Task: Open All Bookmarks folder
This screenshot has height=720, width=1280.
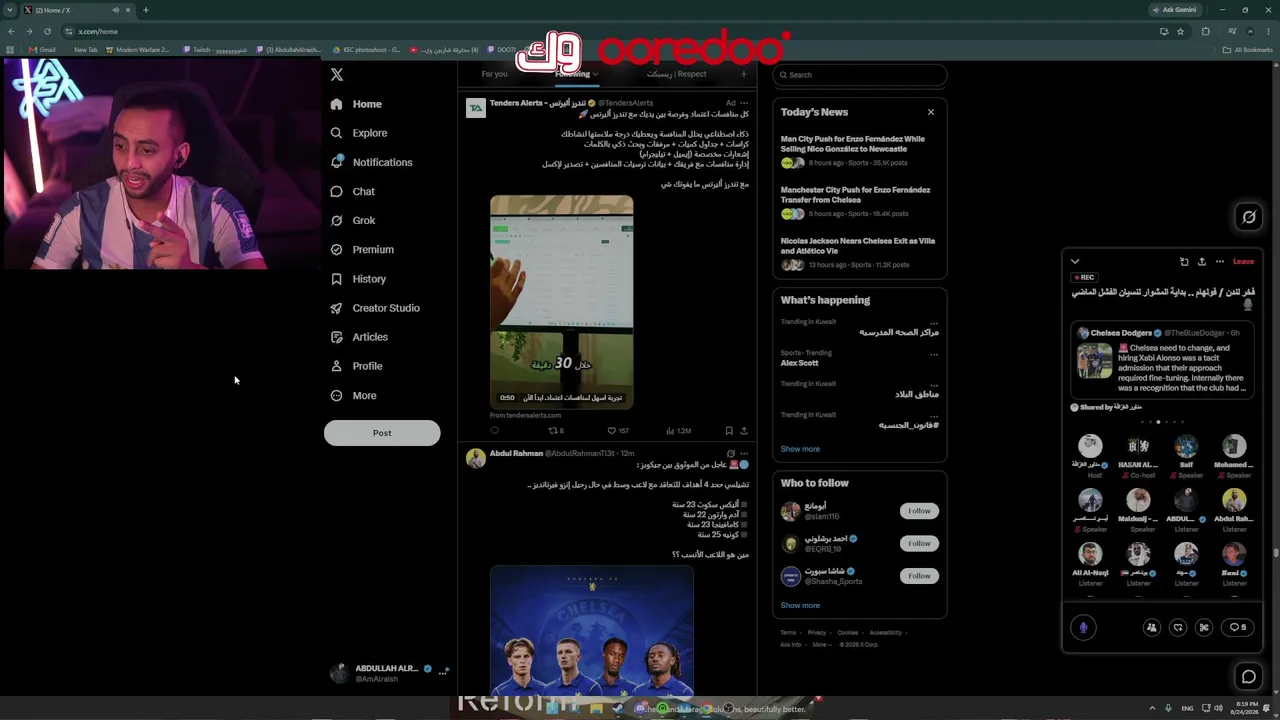Action: pos(1248,50)
